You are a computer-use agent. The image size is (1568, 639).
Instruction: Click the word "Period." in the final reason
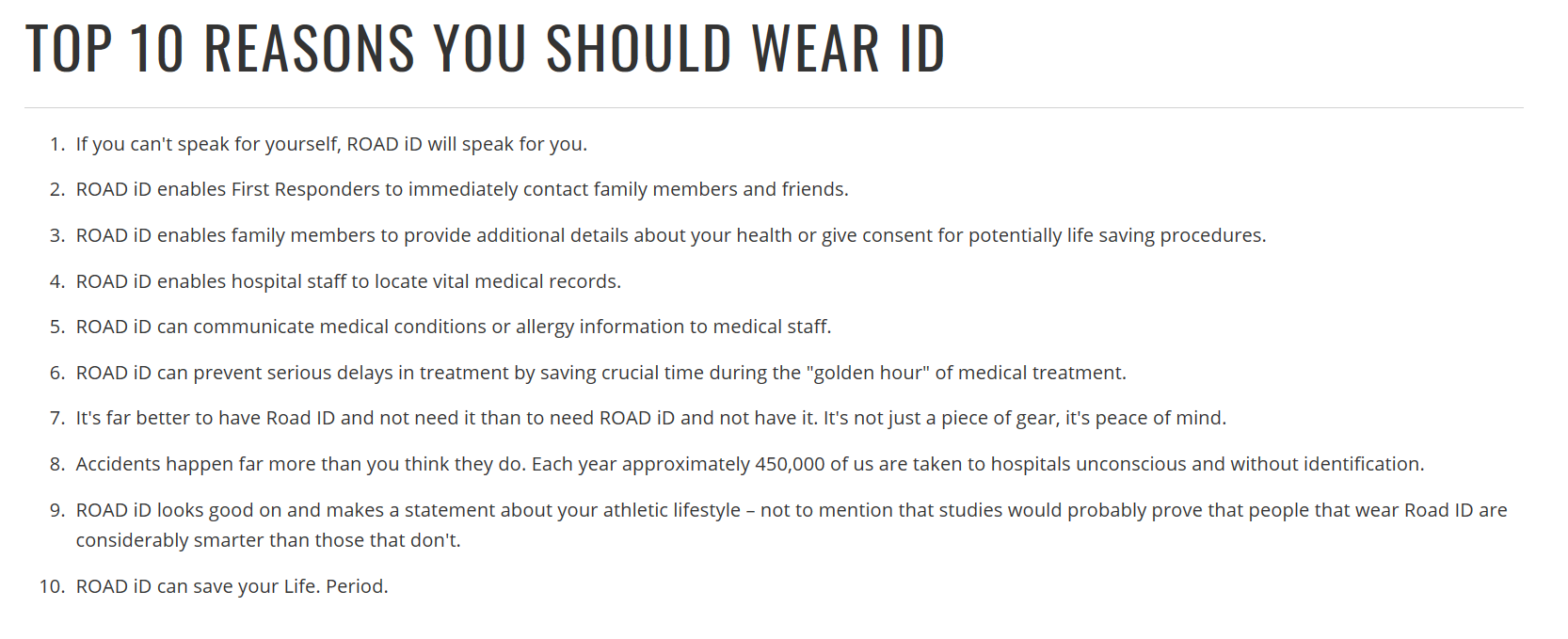(357, 586)
